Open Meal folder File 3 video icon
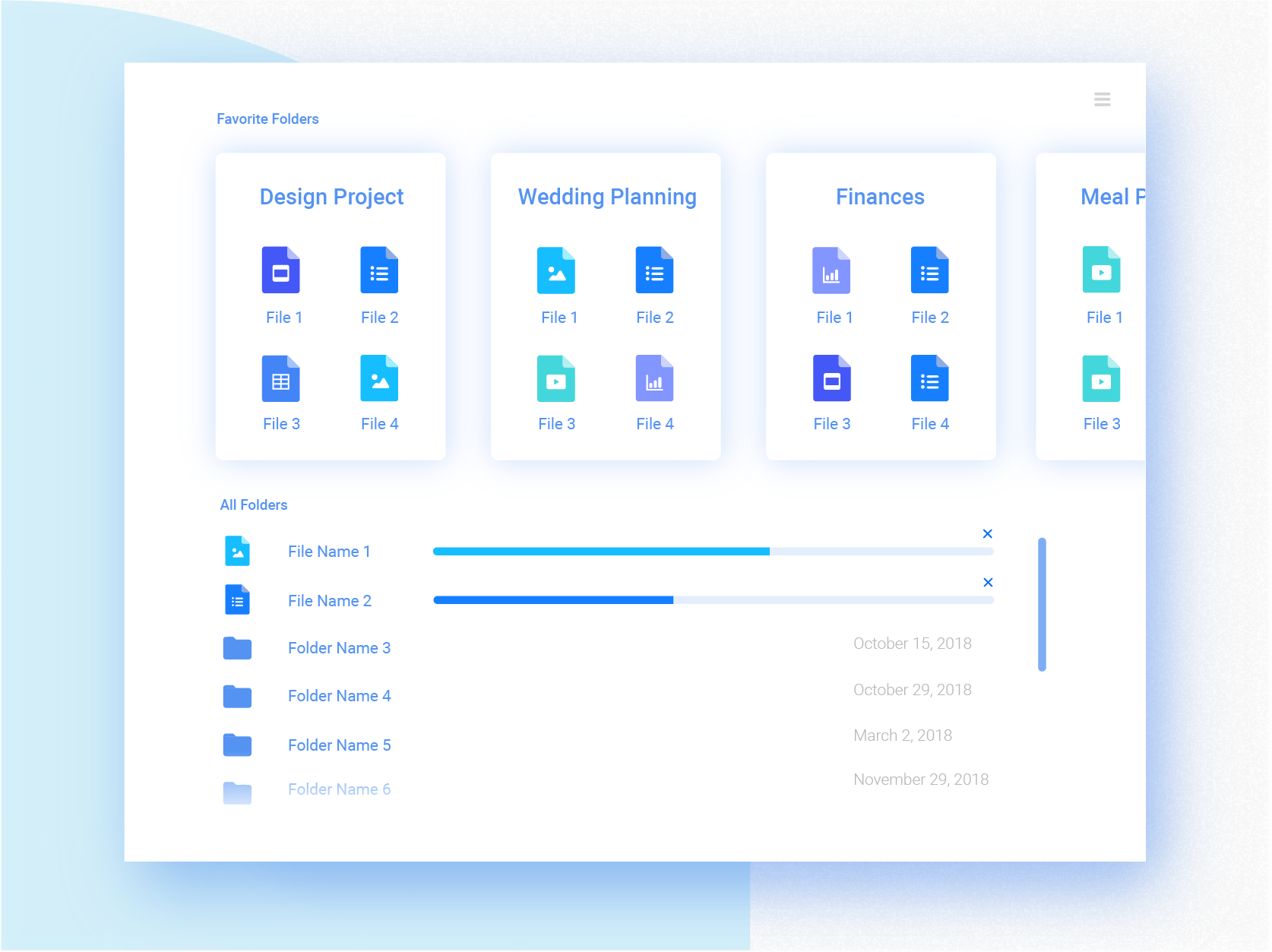The width and height of the screenshot is (1272, 952). [x=1101, y=378]
